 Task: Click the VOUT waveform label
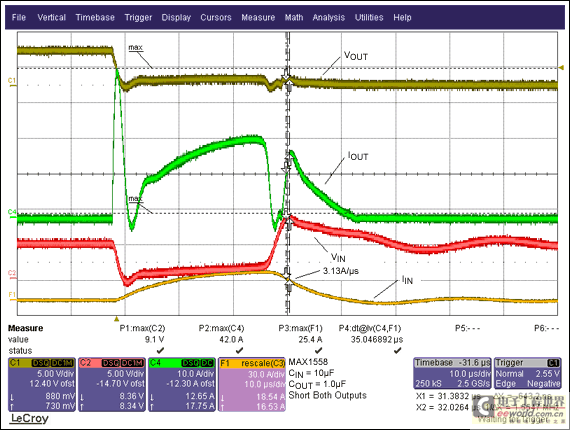[x=356, y=56]
